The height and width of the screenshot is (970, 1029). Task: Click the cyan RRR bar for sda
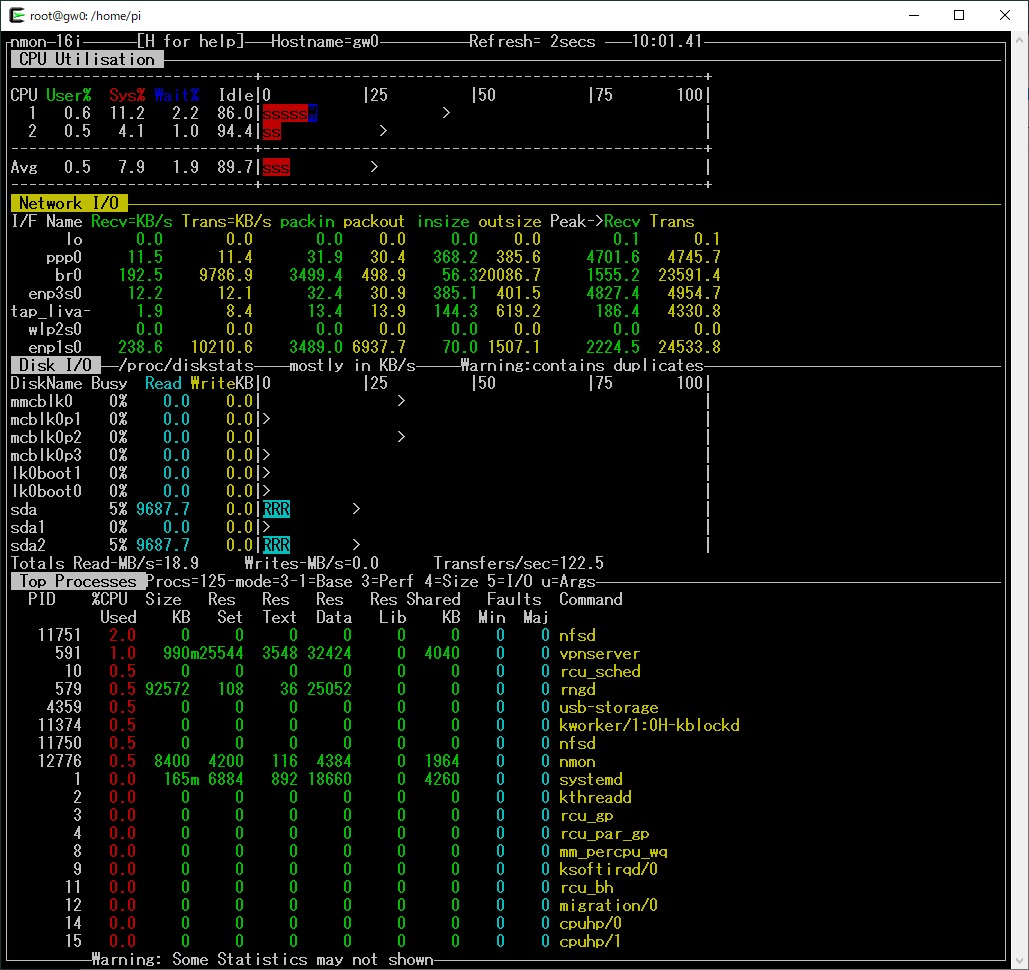point(276,509)
